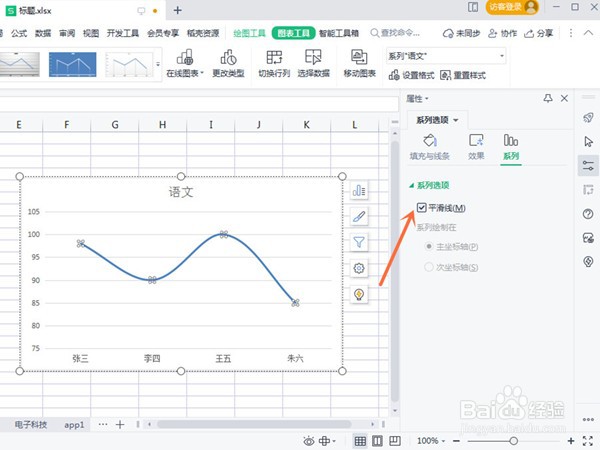Viewport: 600px width, 450px height.
Task: Open the 选择数据 select data tool
Action: point(313,64)
